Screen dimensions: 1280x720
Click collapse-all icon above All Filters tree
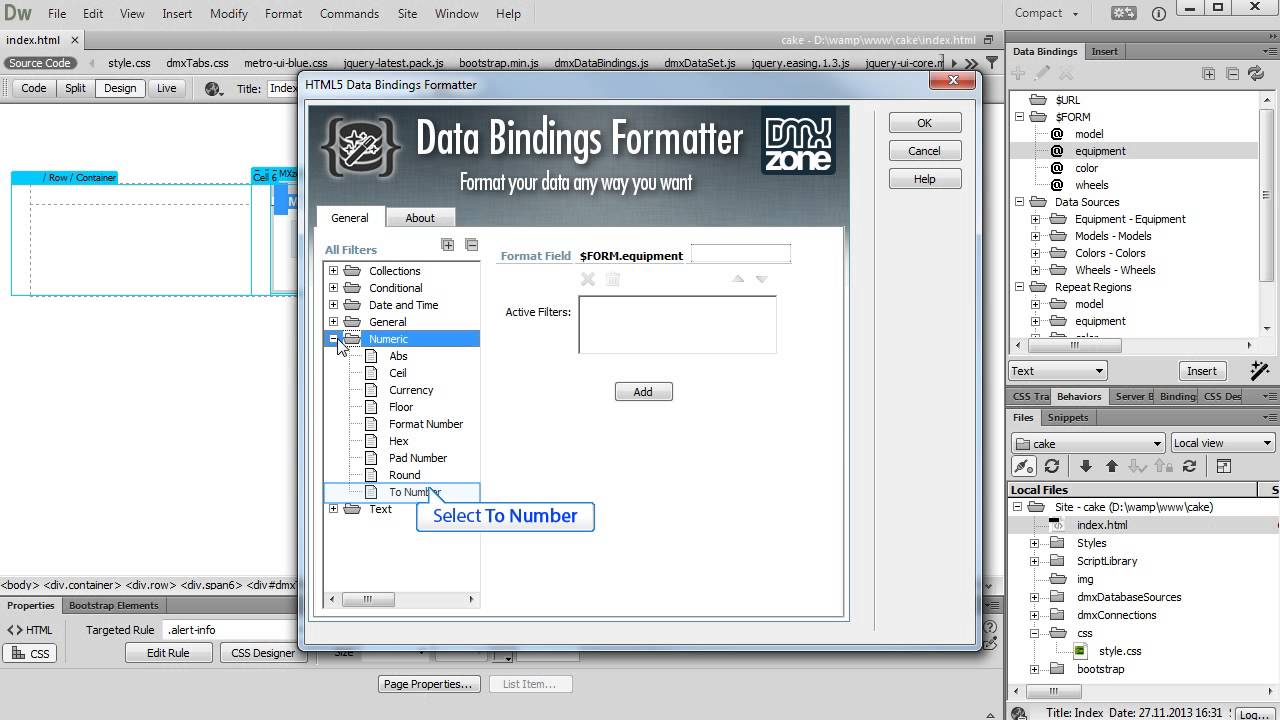tap(472, 245)
